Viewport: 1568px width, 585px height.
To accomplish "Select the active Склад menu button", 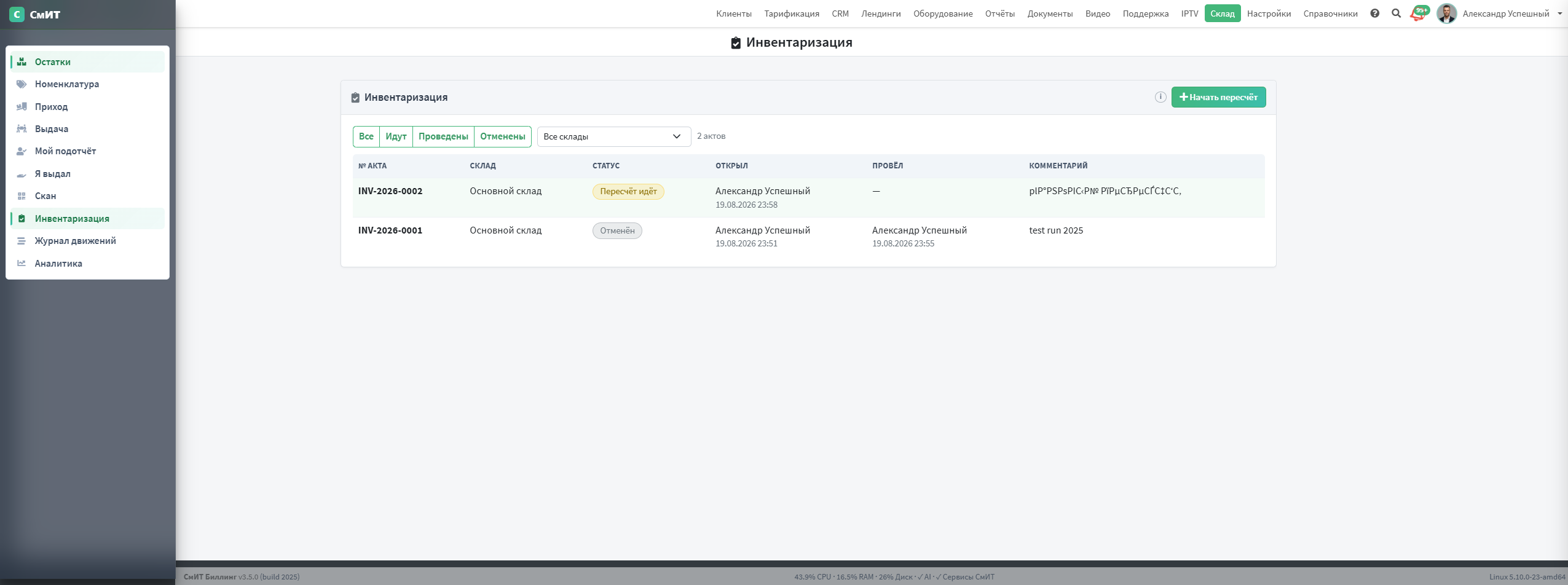I will pos(1223,14).
